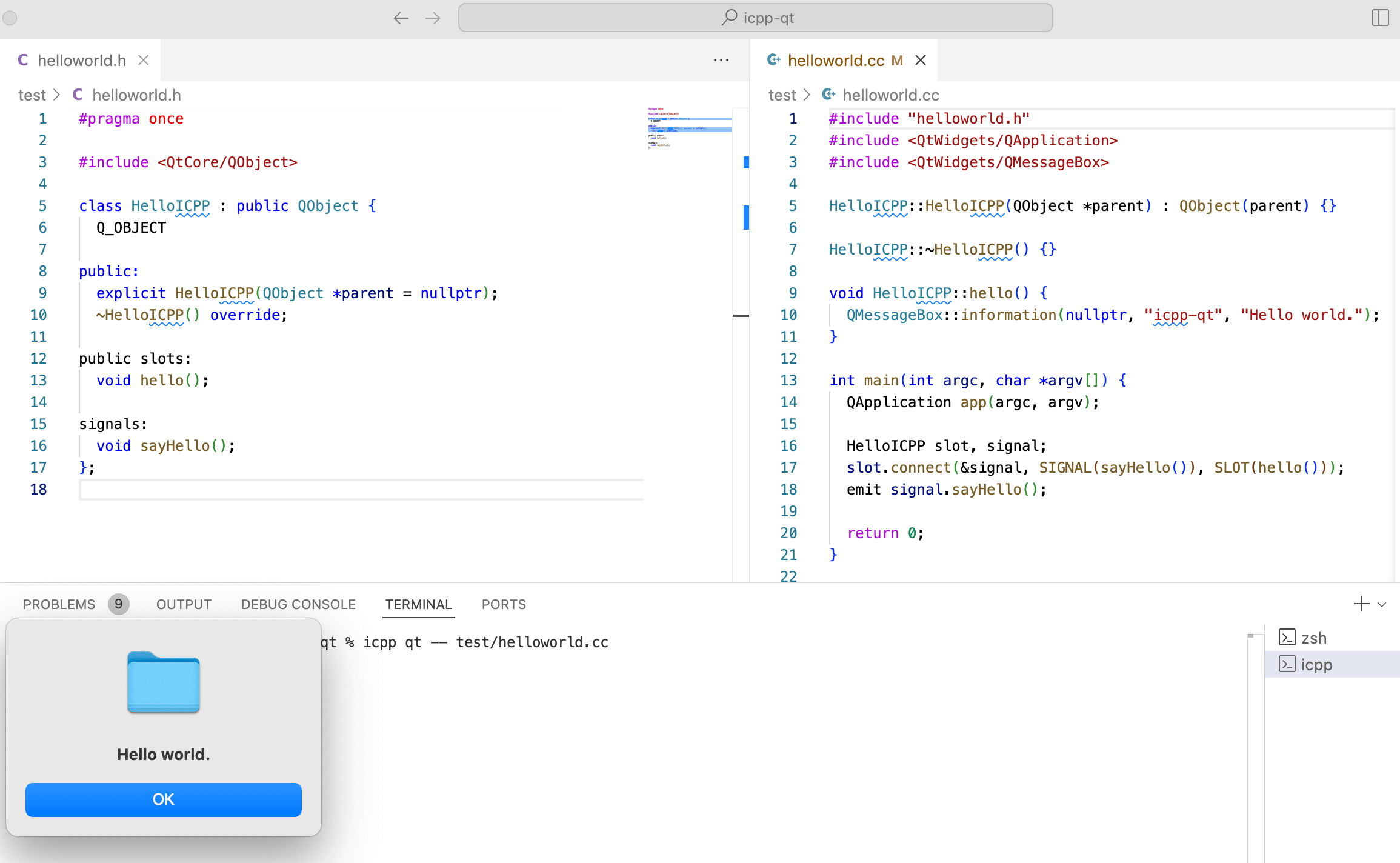Open a new terminal with the plus icon
This screenshot has width=1400, height=863.
[x=1361, y=604]
